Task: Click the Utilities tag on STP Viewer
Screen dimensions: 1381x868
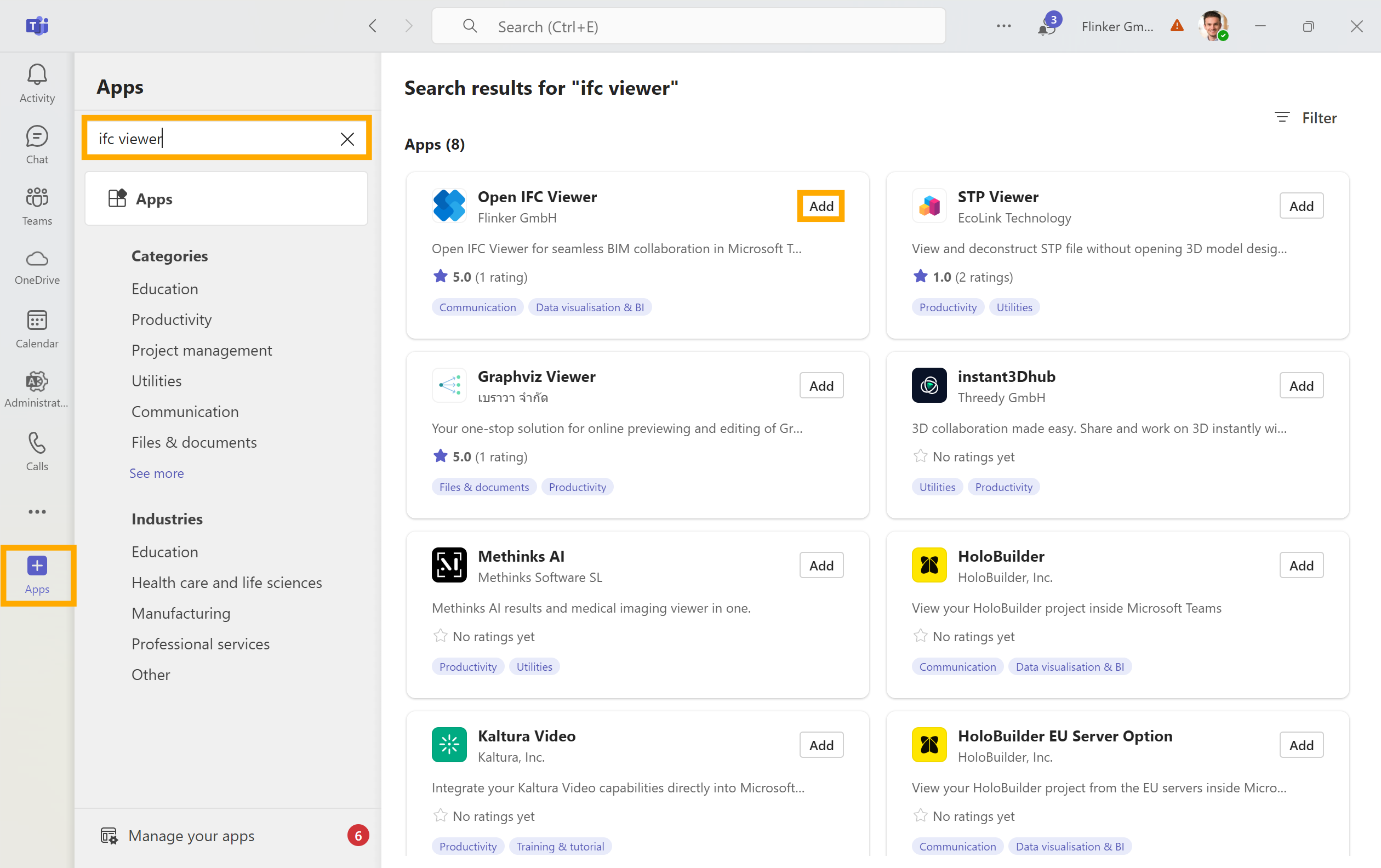Action: coord(1014,307)
